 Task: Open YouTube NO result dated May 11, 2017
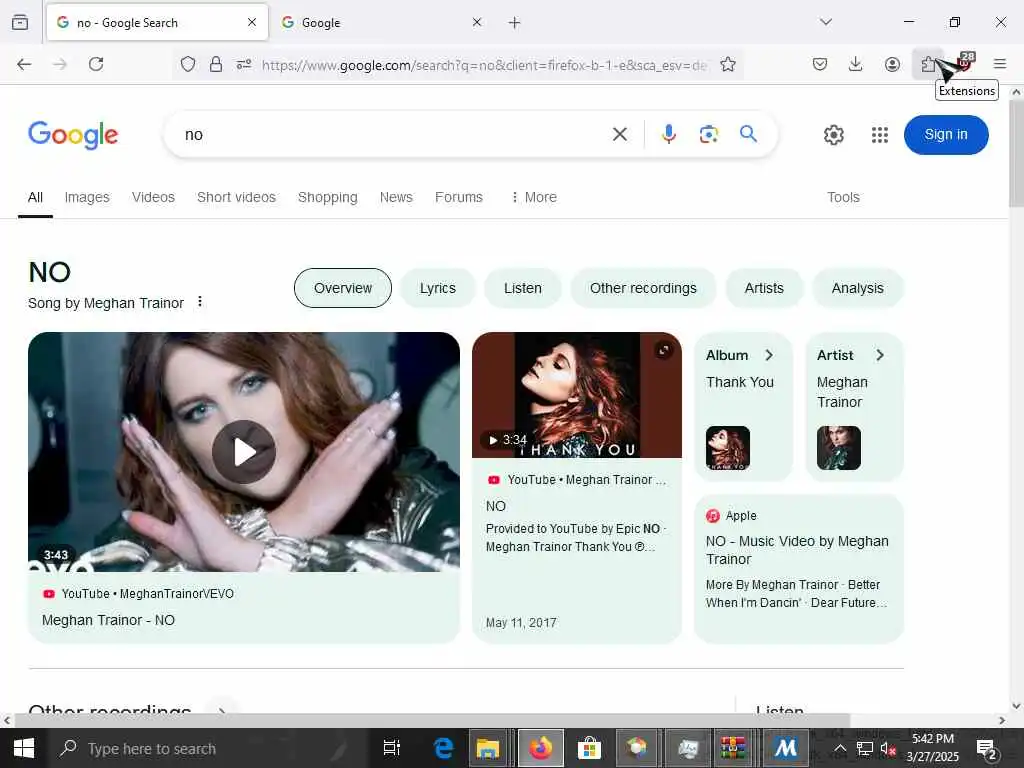[577, 487]
